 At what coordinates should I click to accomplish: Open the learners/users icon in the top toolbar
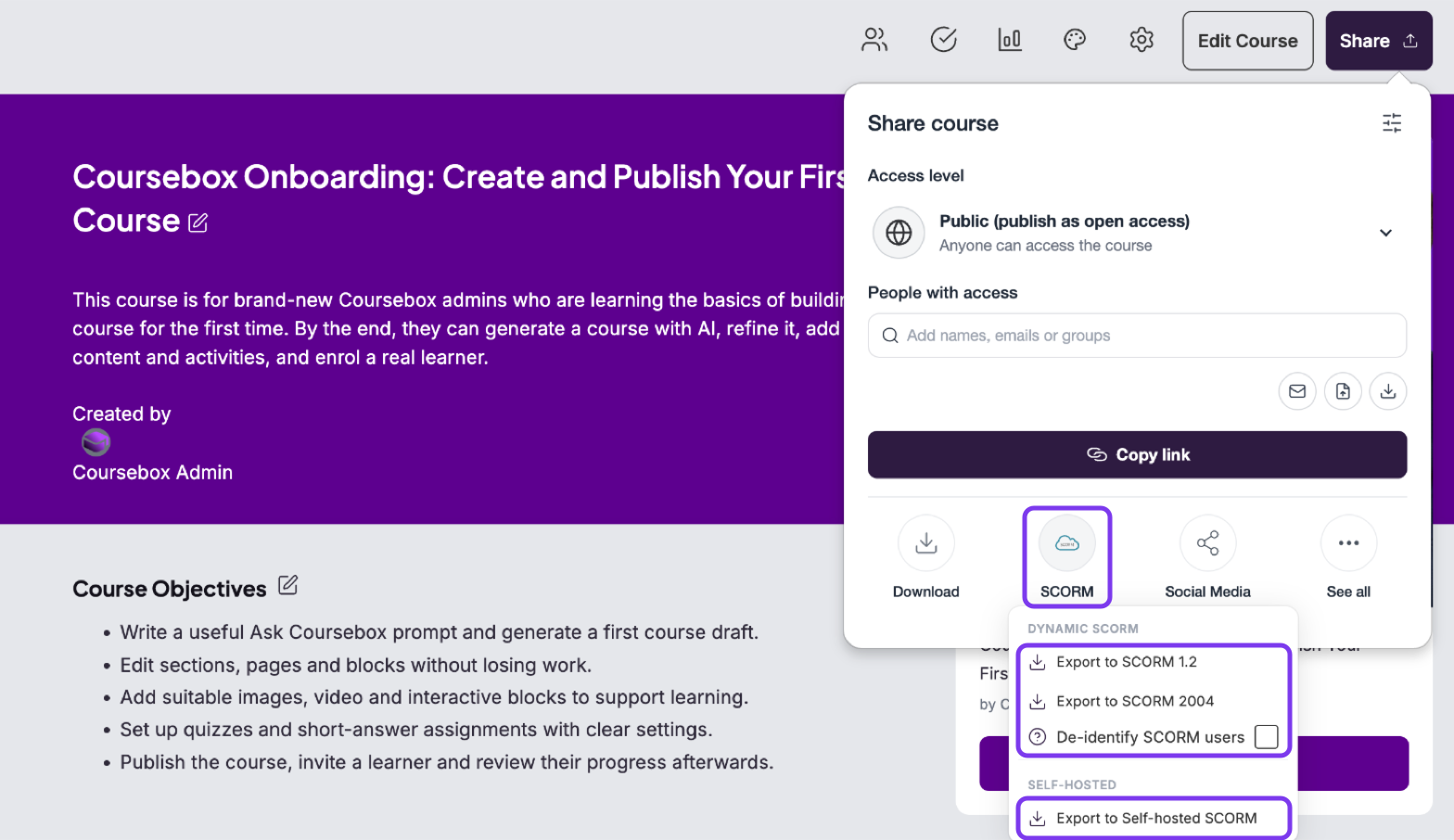874,40
